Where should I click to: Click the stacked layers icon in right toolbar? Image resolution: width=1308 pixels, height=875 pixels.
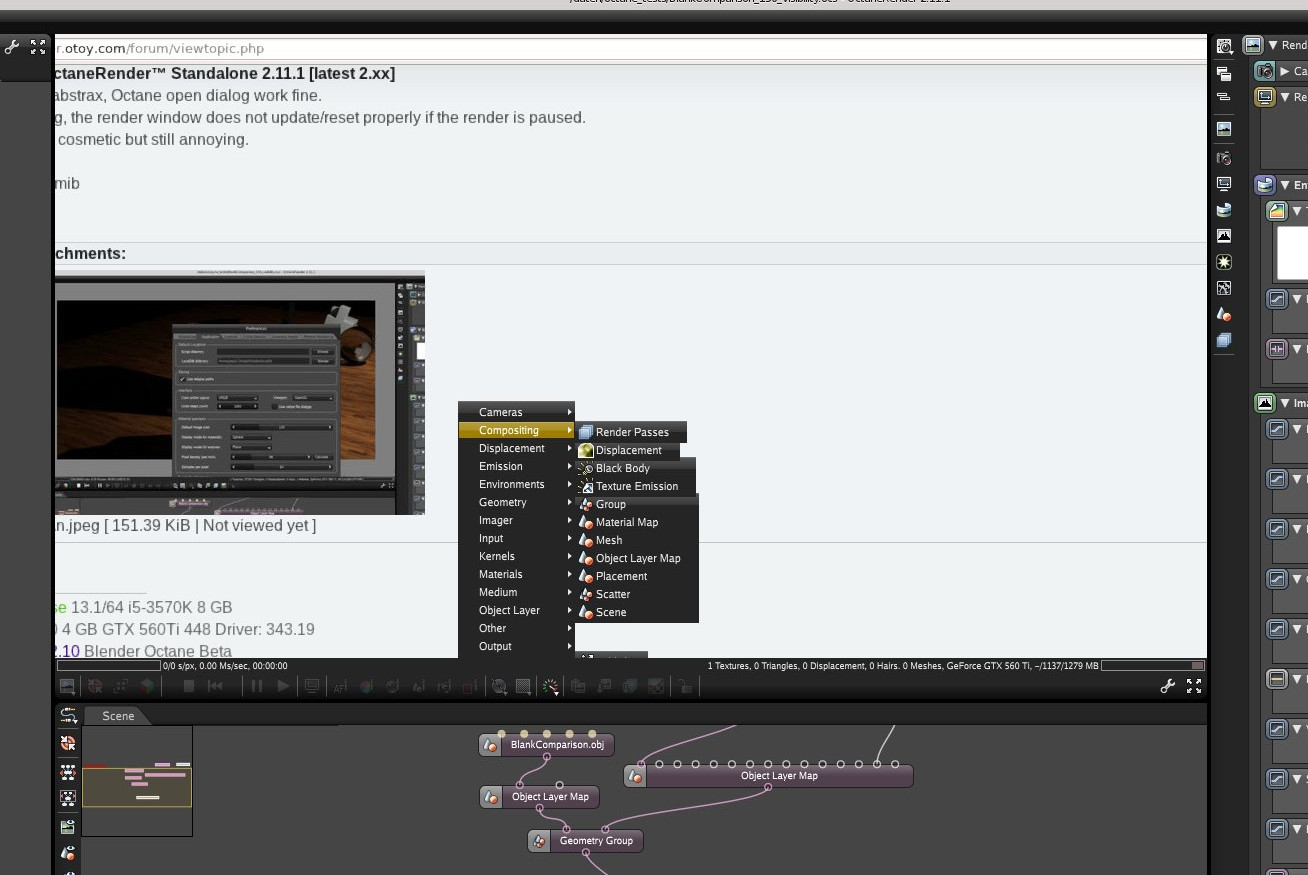point(1224,340)
